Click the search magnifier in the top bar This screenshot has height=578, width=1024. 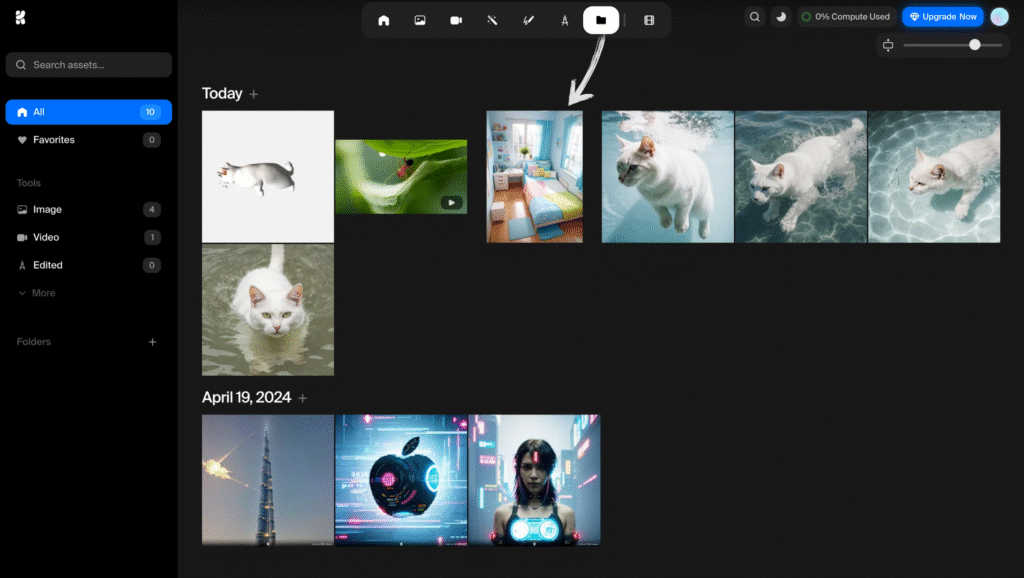point(754,16)
